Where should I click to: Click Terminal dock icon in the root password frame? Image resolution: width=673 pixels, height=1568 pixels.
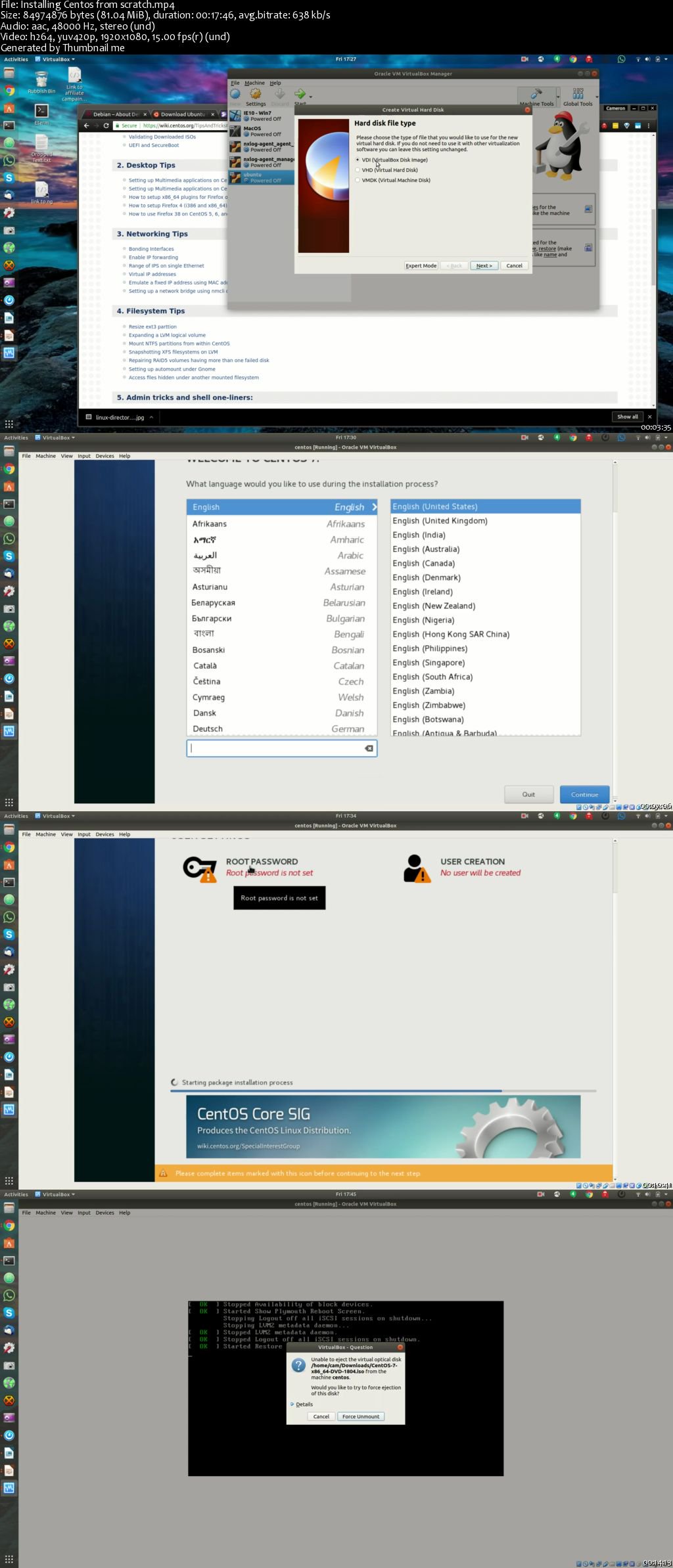(9, 882)
